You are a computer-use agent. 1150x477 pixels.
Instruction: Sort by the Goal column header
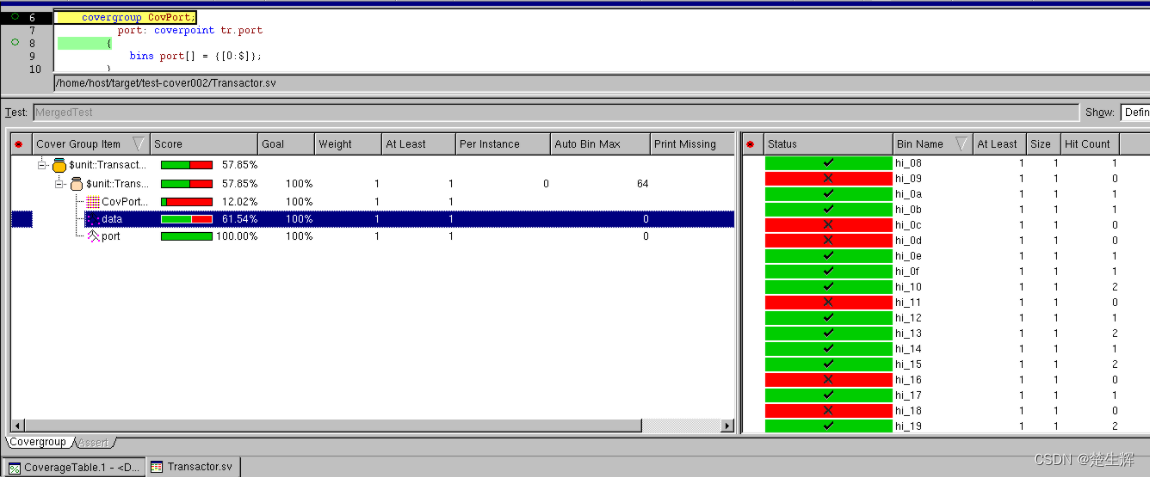point(287,145)
